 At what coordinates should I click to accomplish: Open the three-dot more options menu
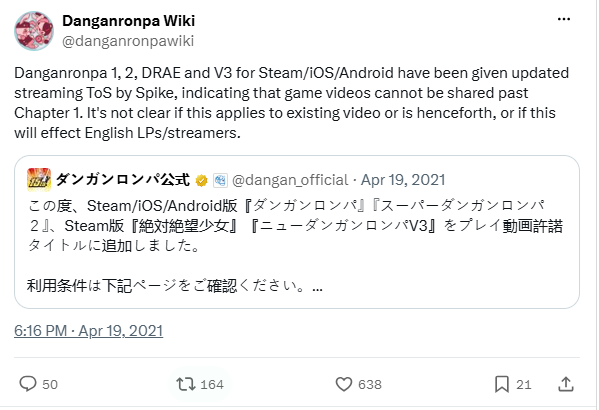click(564, 19)
